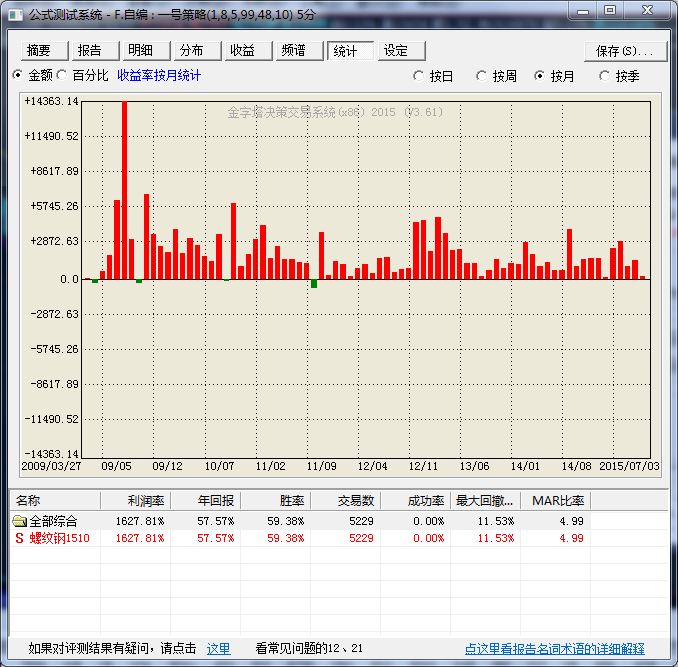This screenshot has width=678, height=667.
Task: Switch statistics to 按日 view
Action: pos(418,76)
